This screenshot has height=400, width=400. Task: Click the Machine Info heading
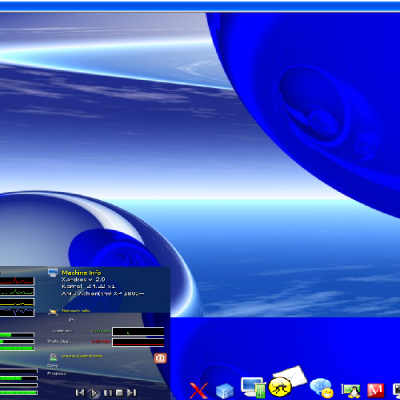point(81,273)
